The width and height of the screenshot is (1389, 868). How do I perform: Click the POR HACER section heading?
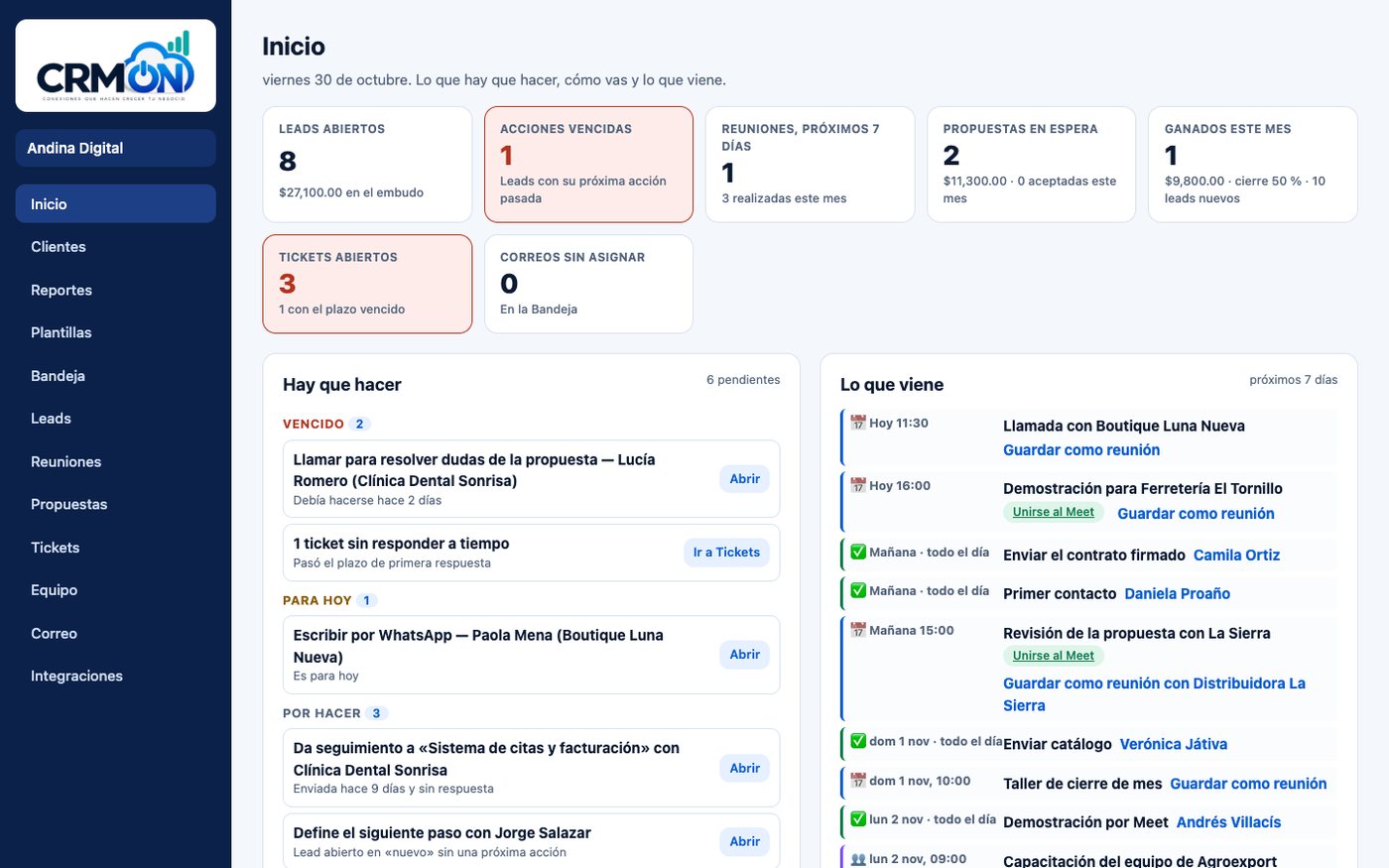point(321,713)
